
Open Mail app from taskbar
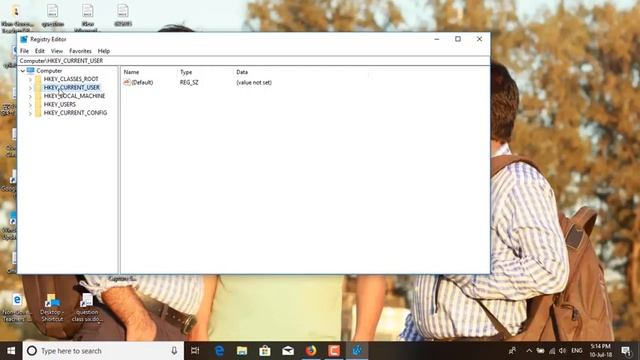click(288, 351)
